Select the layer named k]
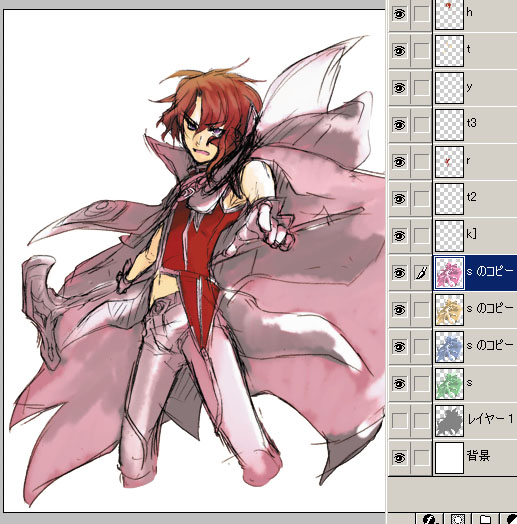517x524 pixels. (471, 234)
